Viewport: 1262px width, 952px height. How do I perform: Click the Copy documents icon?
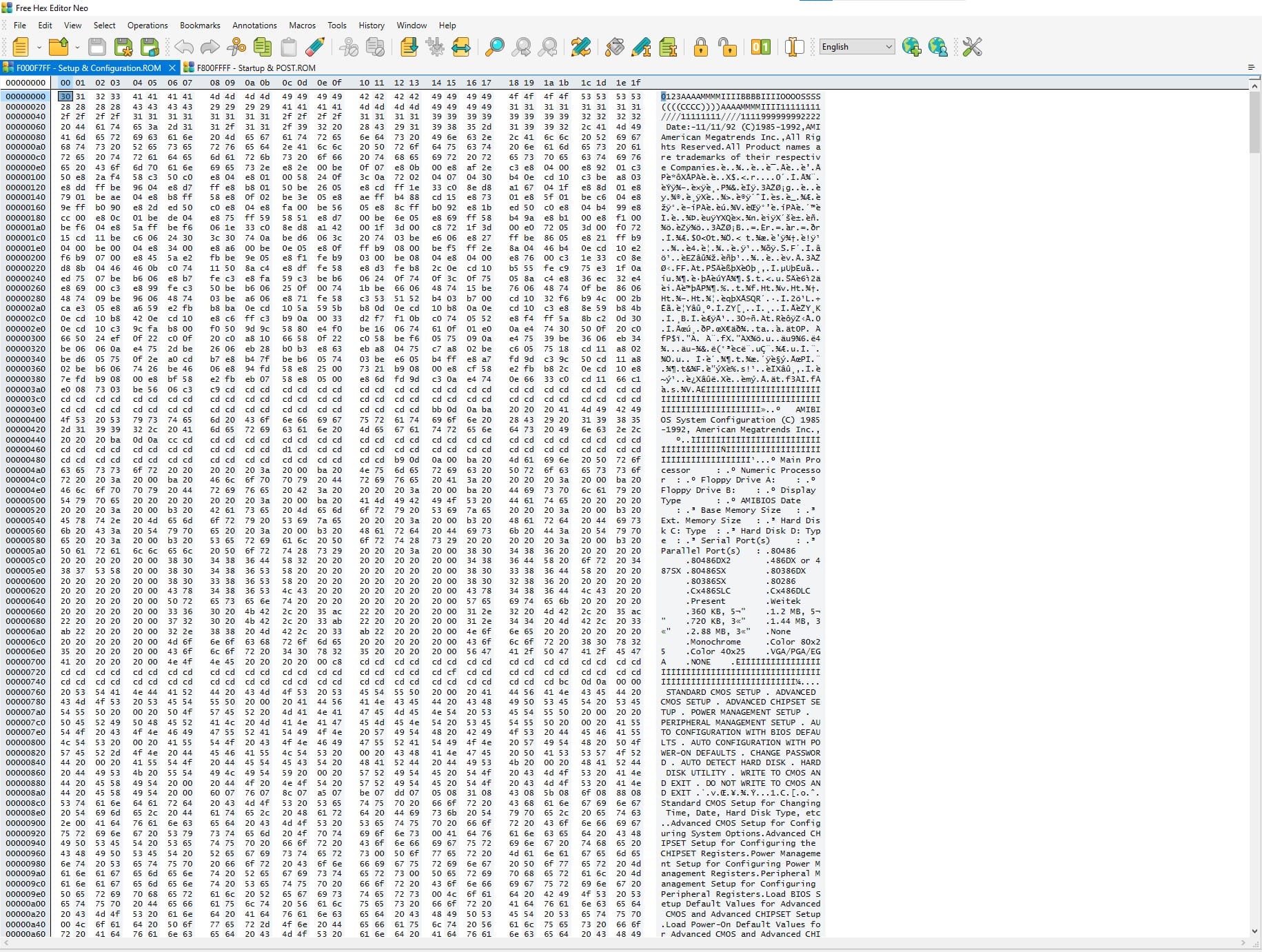point(263,47)
